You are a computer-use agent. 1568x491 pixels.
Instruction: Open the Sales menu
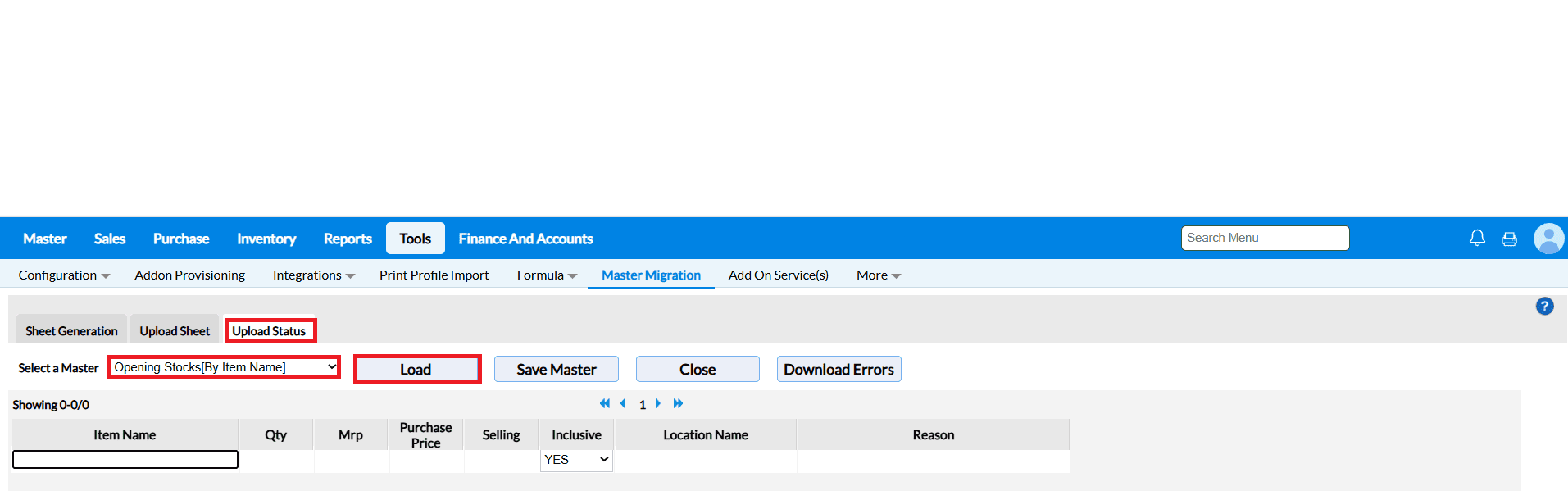(110, 239)
